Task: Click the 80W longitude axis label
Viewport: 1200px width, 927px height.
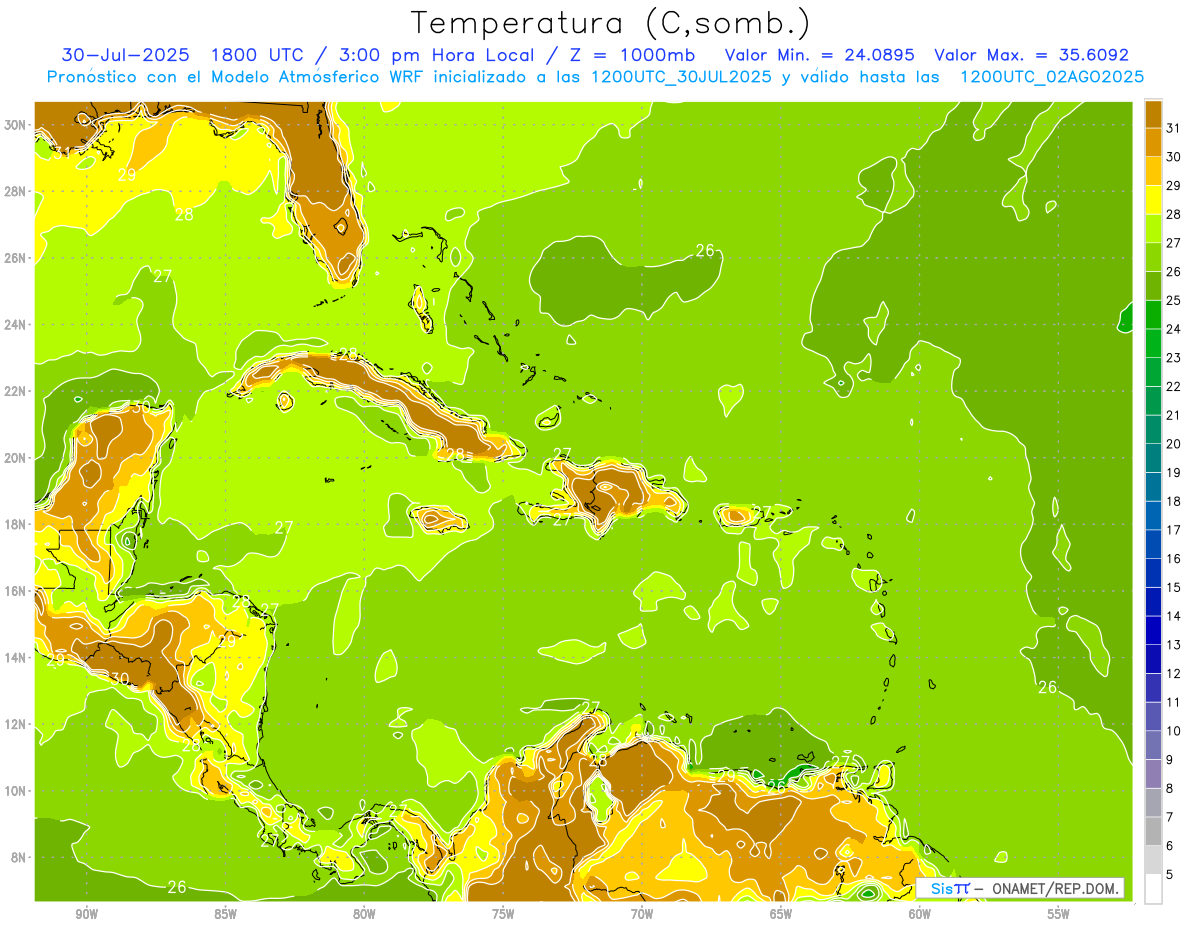Action: pyautogui.click(x=364, y=914)
